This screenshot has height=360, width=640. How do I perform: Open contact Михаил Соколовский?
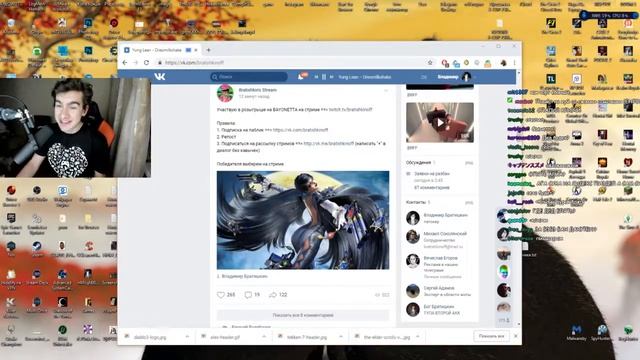coord(445,233)
